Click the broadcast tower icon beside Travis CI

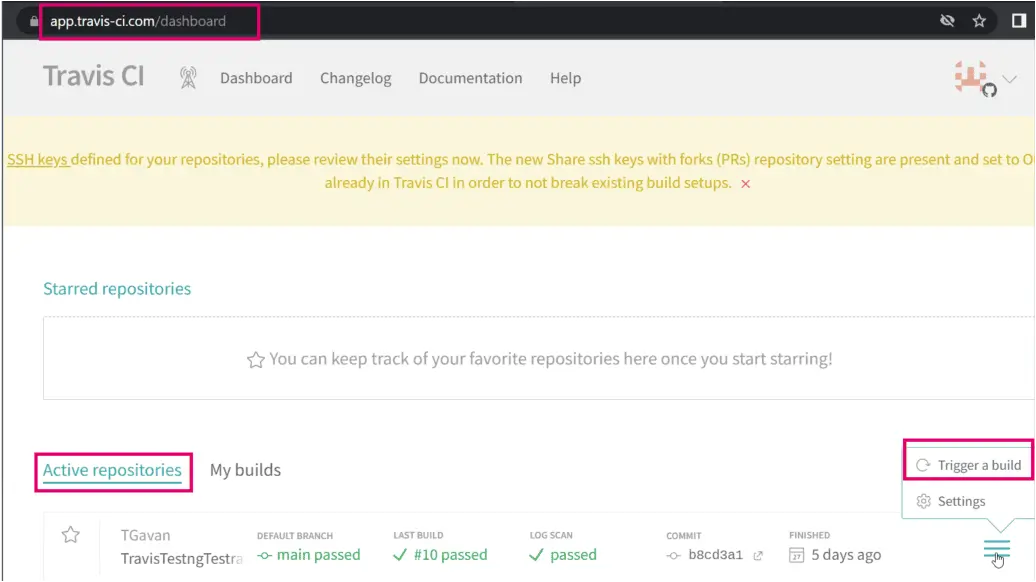point(188,78)
